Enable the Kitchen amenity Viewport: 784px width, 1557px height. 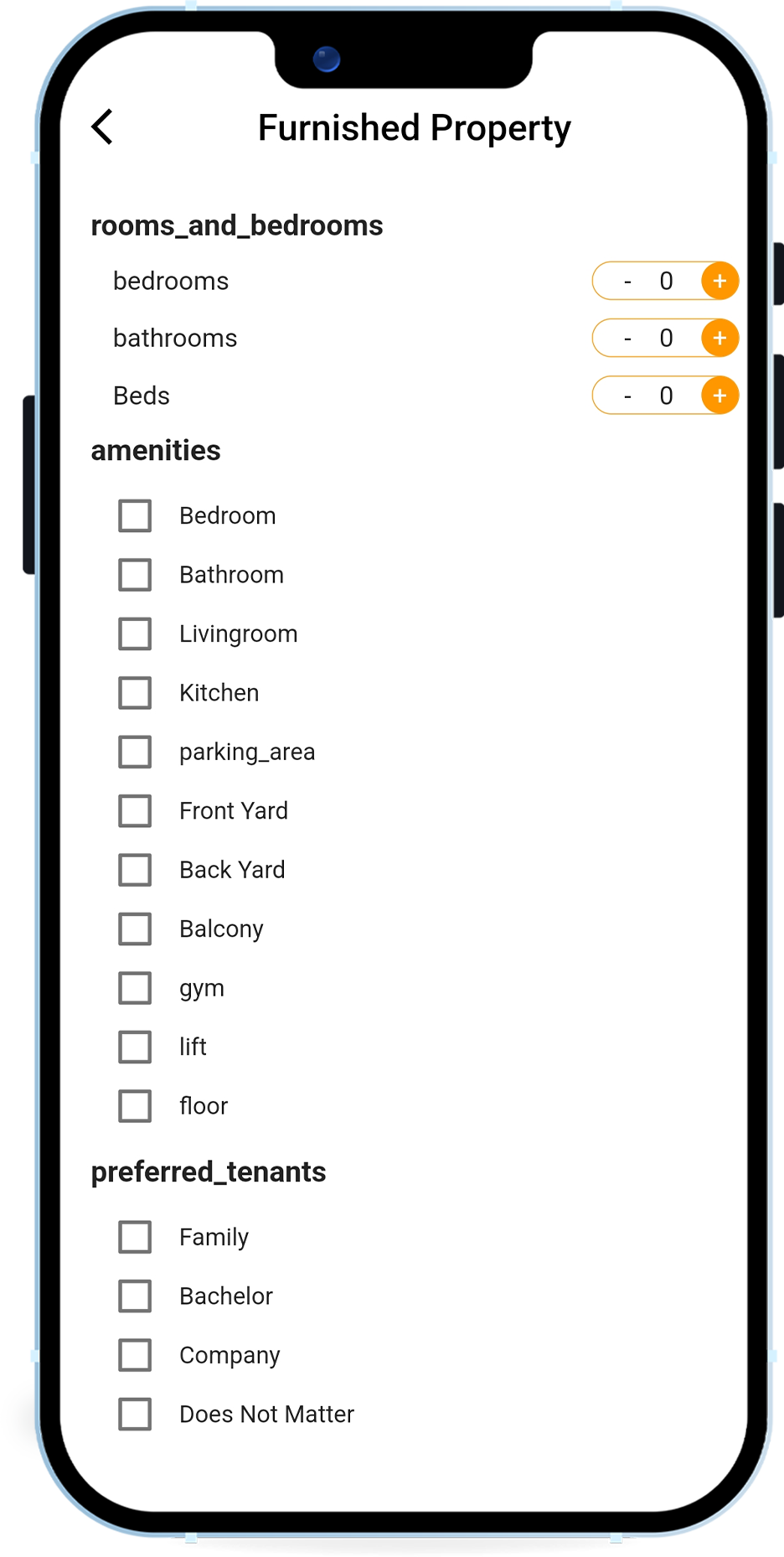(135, 693)
